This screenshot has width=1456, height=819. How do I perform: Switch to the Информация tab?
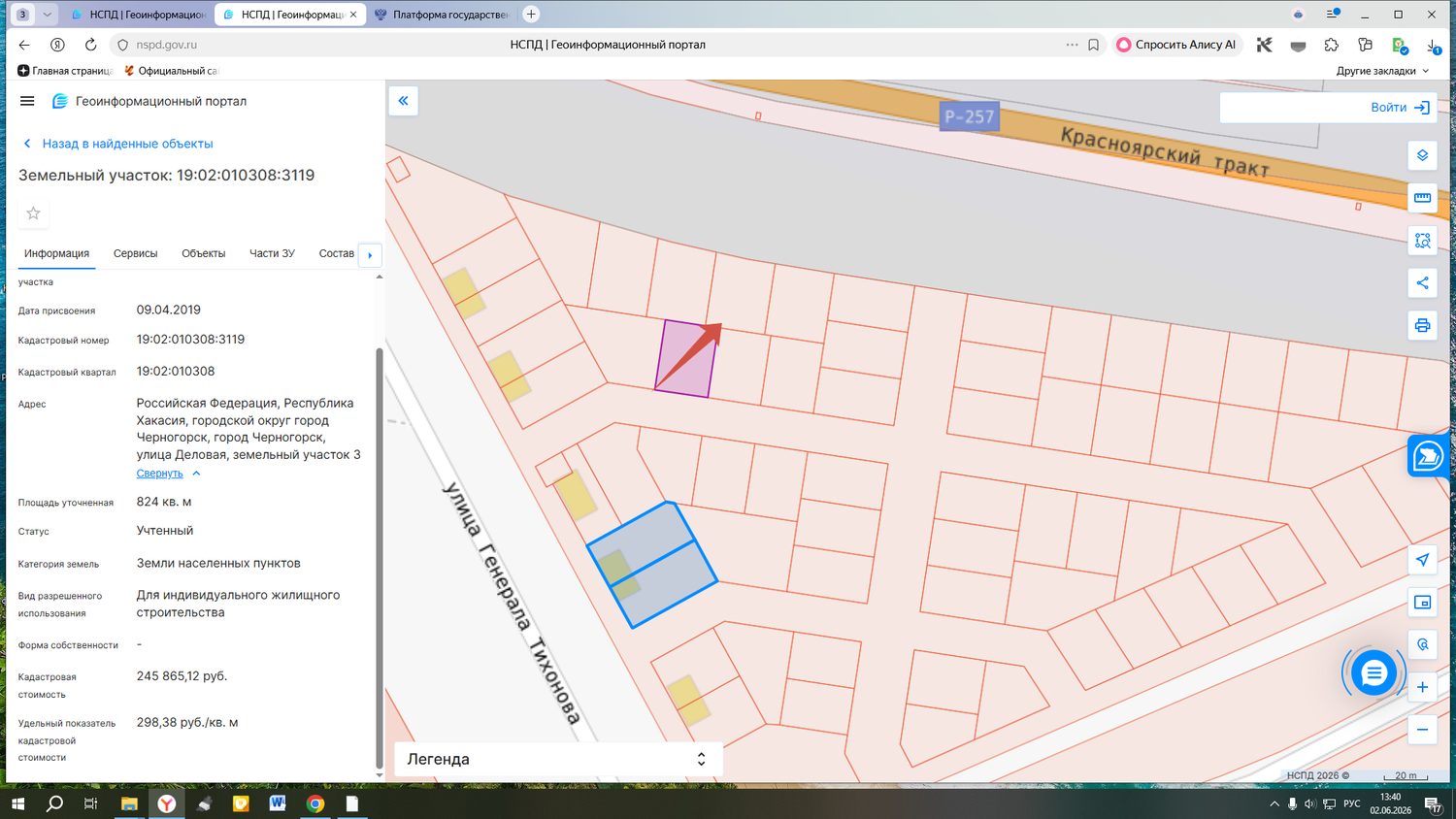pyautogui.click(x=56, y=253)
